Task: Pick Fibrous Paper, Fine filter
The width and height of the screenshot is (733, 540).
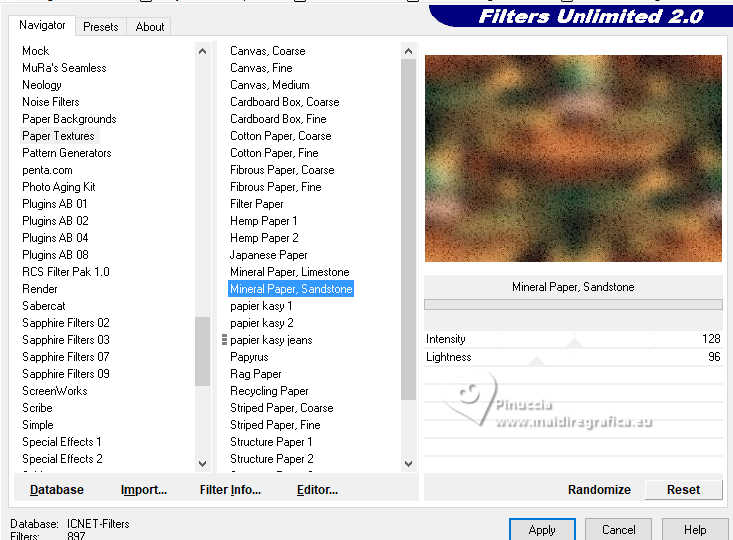Action: (x=275, y=187)
